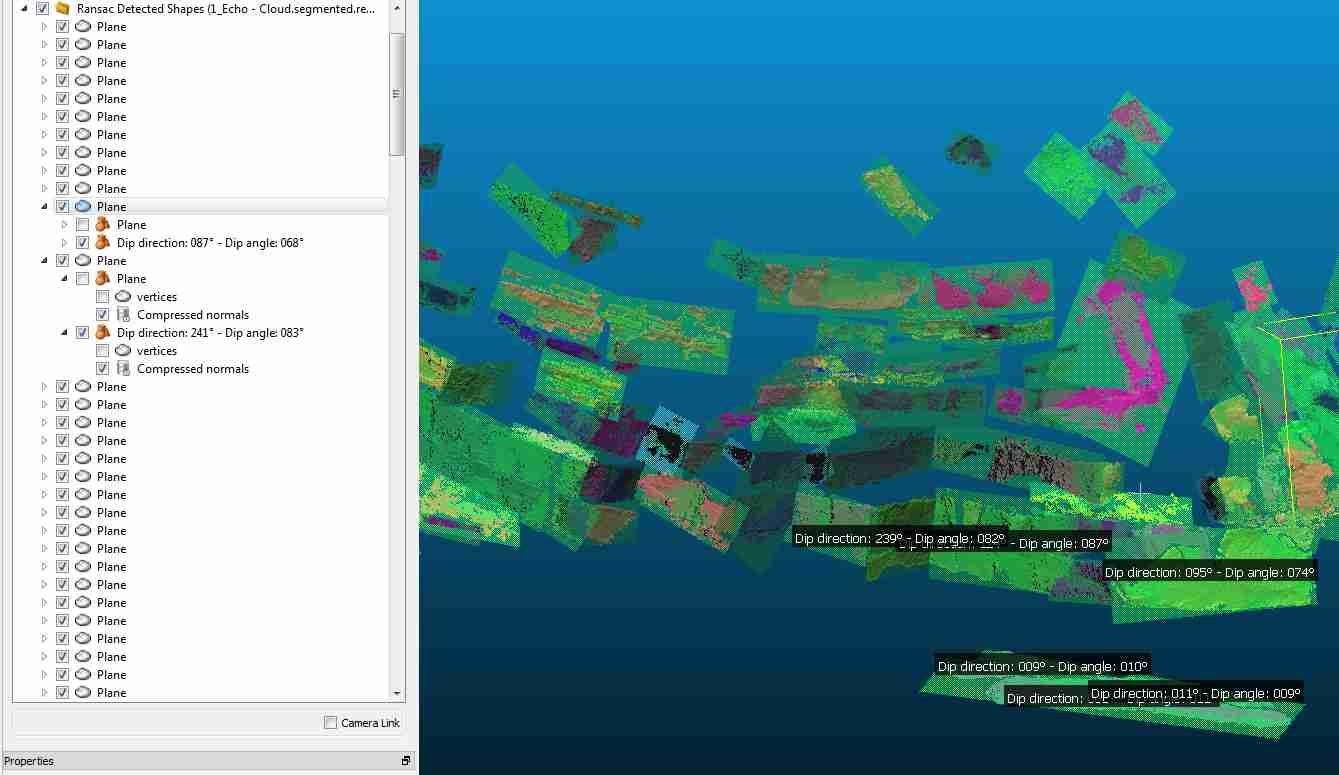Image resolution: width=1339 pixels, height=775 pixels.
Task: Click the Compressed normals icon above Dip direction 241°
Action: click(123, 315)
